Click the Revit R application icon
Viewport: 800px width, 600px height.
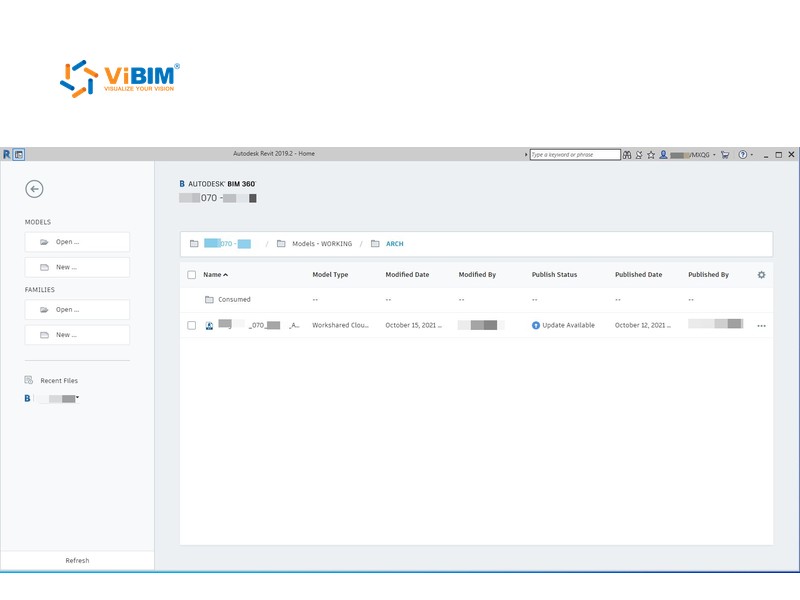(7, 154)
